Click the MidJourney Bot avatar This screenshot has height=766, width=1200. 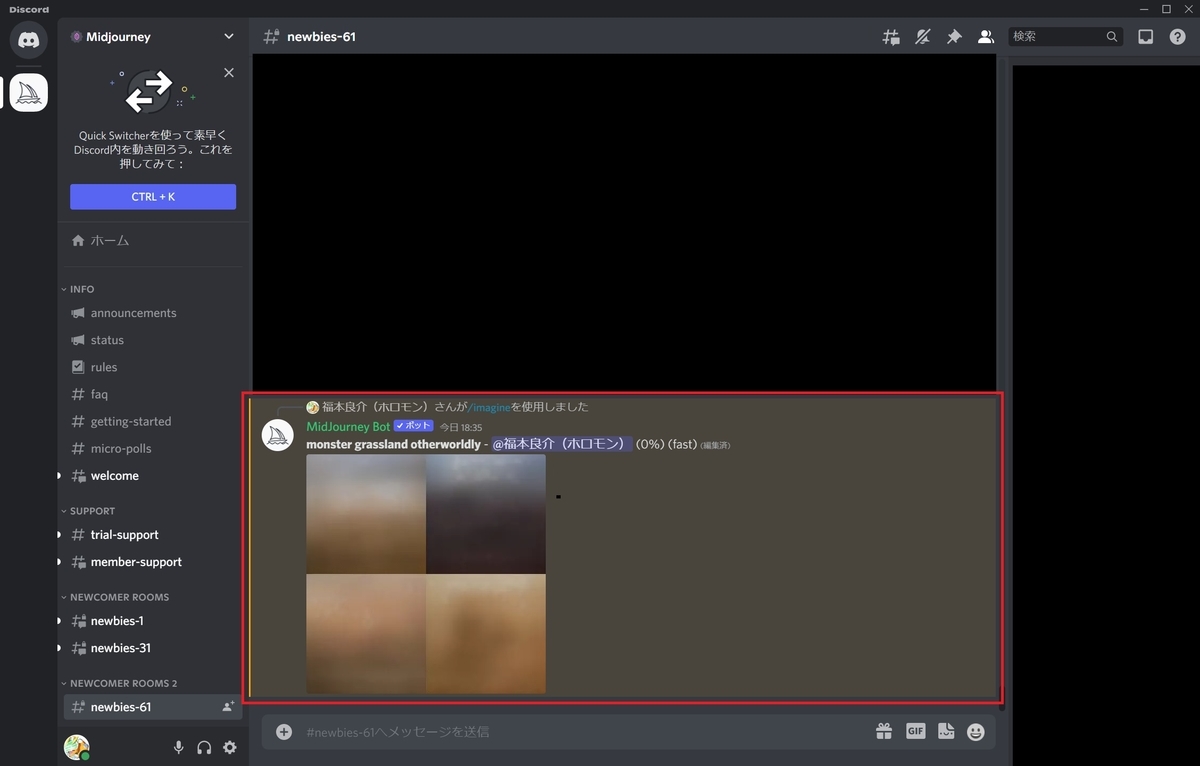point(277,436)
